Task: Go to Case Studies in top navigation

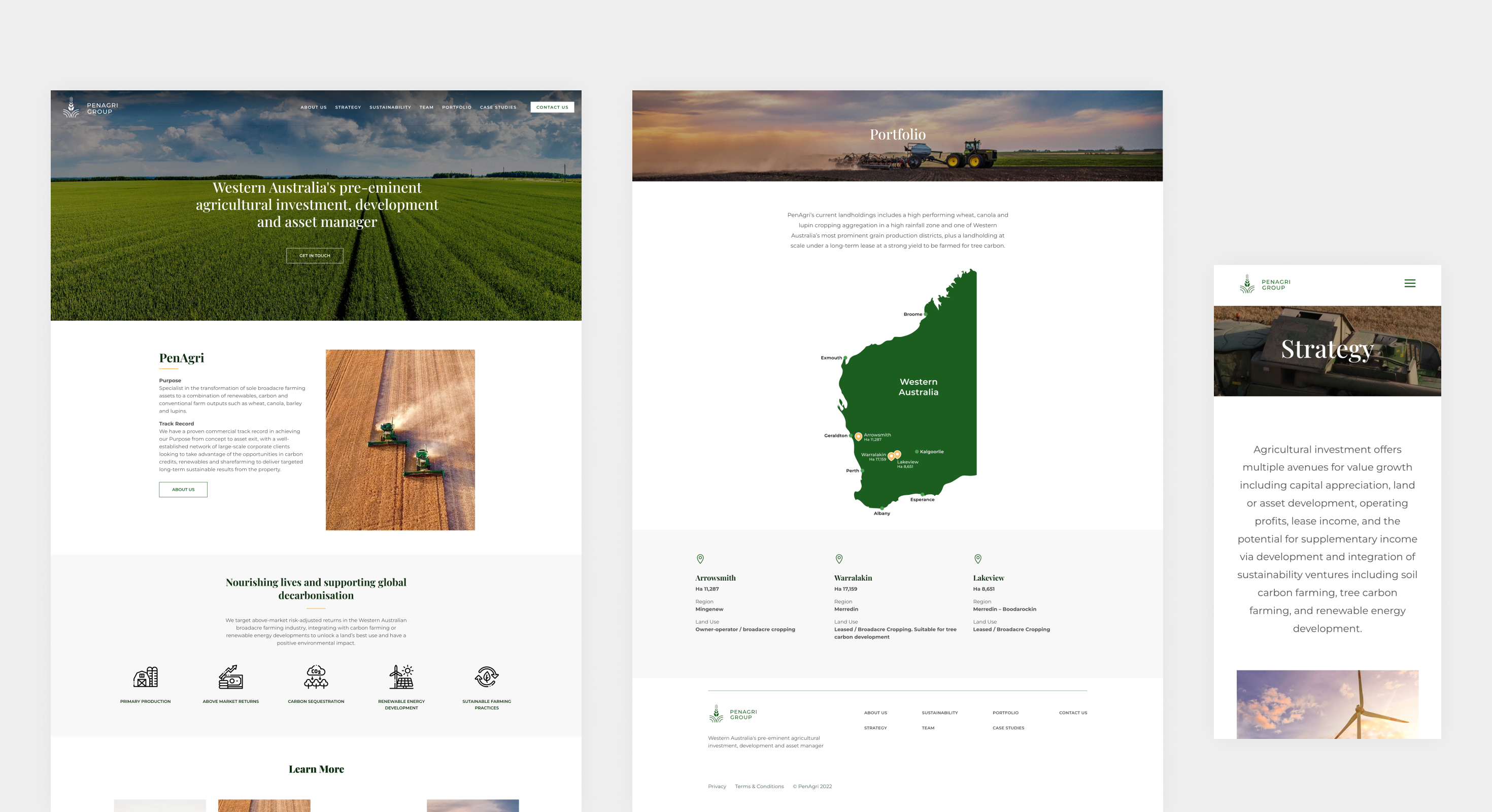Action: click(x=497, y=107)
